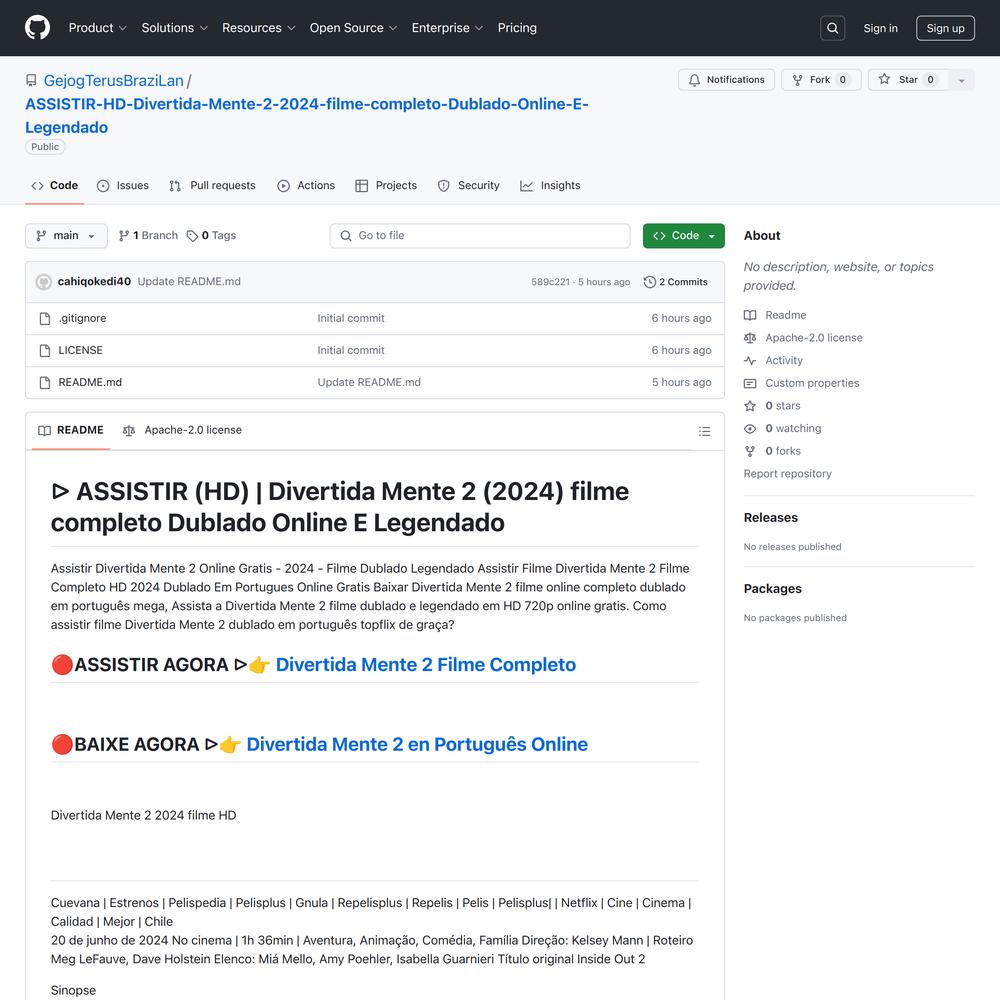Open Divertida Mente 2 en Português Online link
The image size is (1000, 1000).
tap(417, 744)
